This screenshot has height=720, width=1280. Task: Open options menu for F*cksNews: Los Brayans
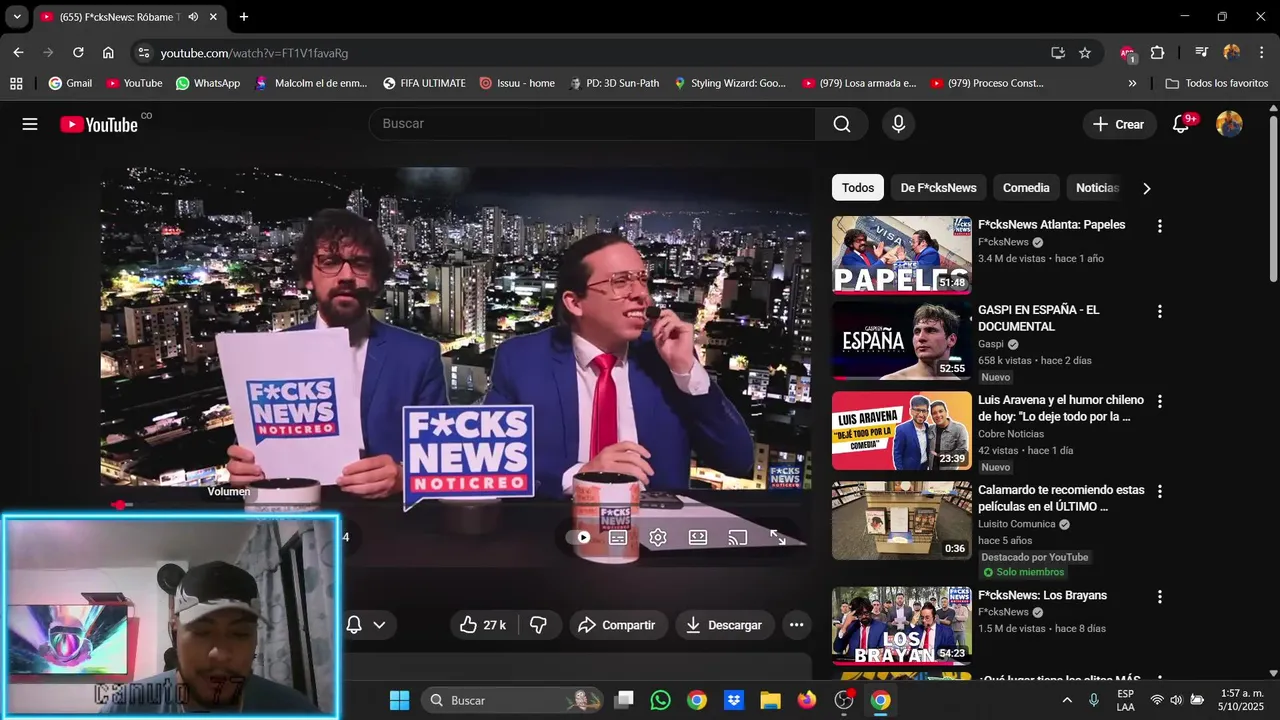coord(1160,596)
